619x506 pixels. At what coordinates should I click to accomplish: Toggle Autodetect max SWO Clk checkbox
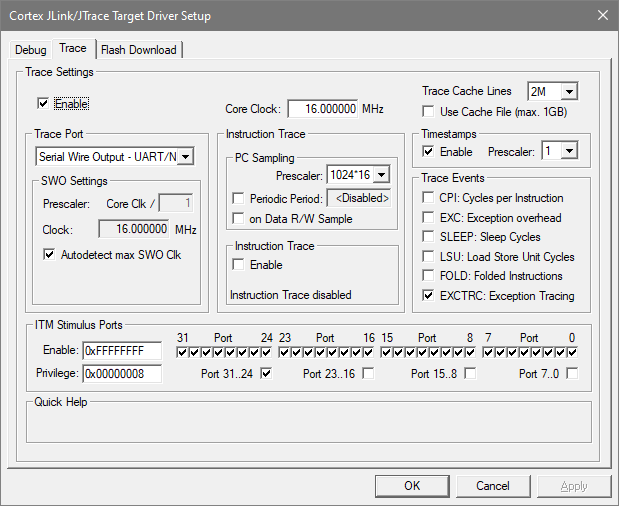pos(49,255)
